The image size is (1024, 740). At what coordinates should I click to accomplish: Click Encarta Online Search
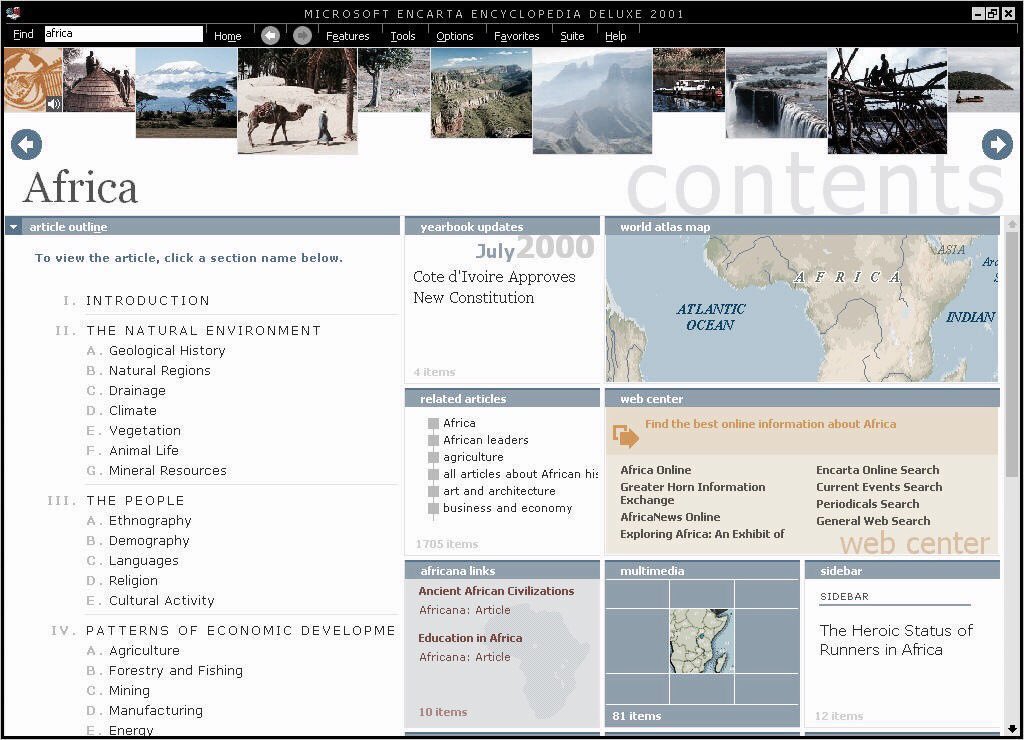tap(878, 470)
